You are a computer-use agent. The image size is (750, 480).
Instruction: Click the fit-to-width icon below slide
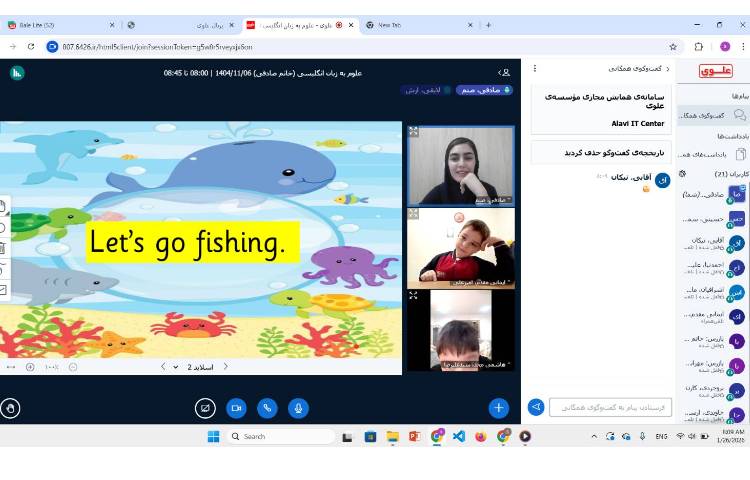tap(11, 367)
